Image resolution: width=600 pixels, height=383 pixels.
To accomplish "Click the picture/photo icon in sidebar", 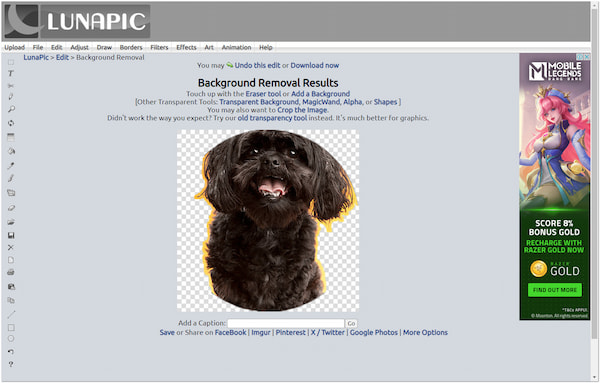I will tap(11, 287).
